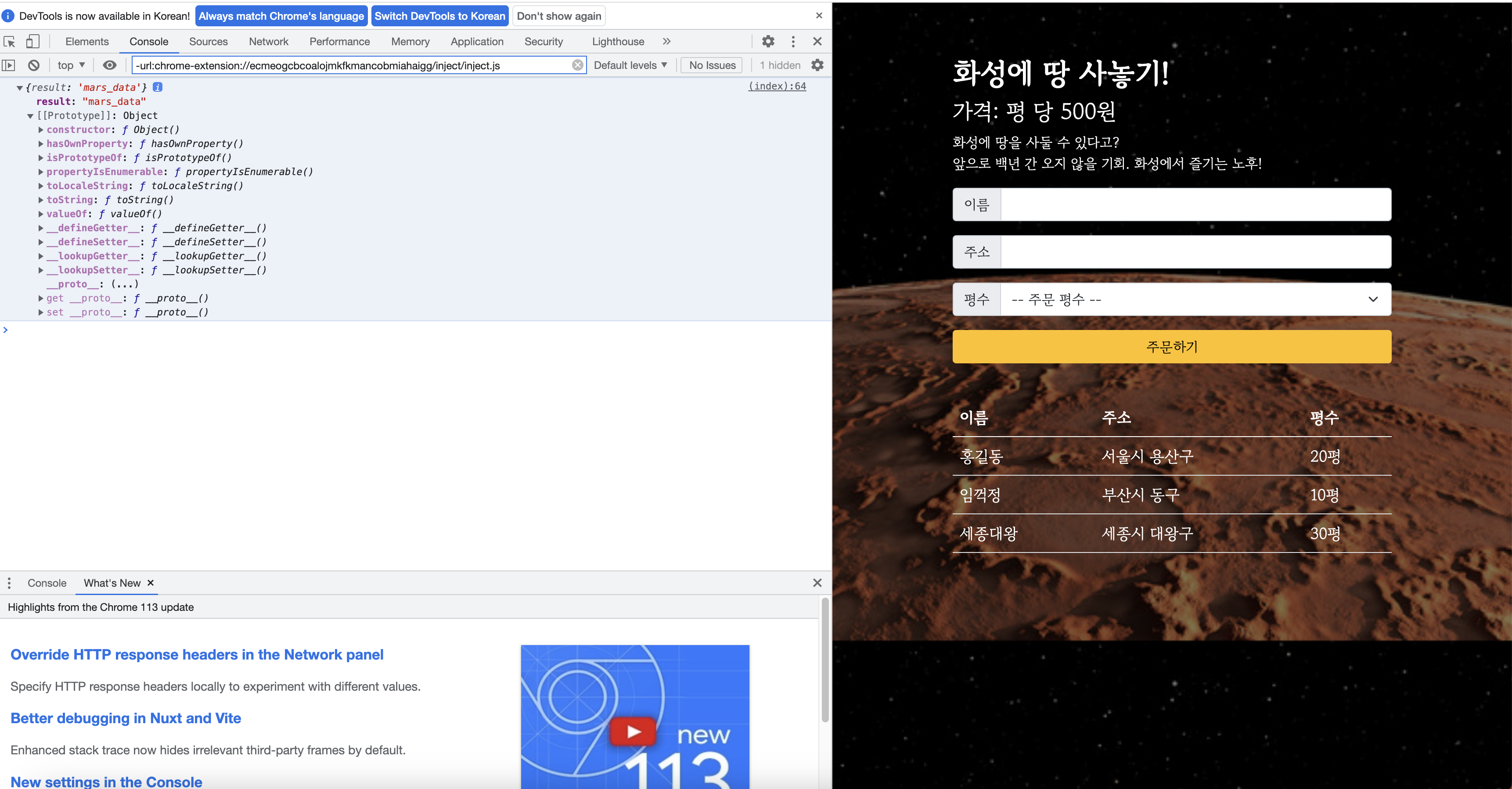Click into the 주소 input field
Viewport: 1512px width, 789px height.
coord(1195,252)
